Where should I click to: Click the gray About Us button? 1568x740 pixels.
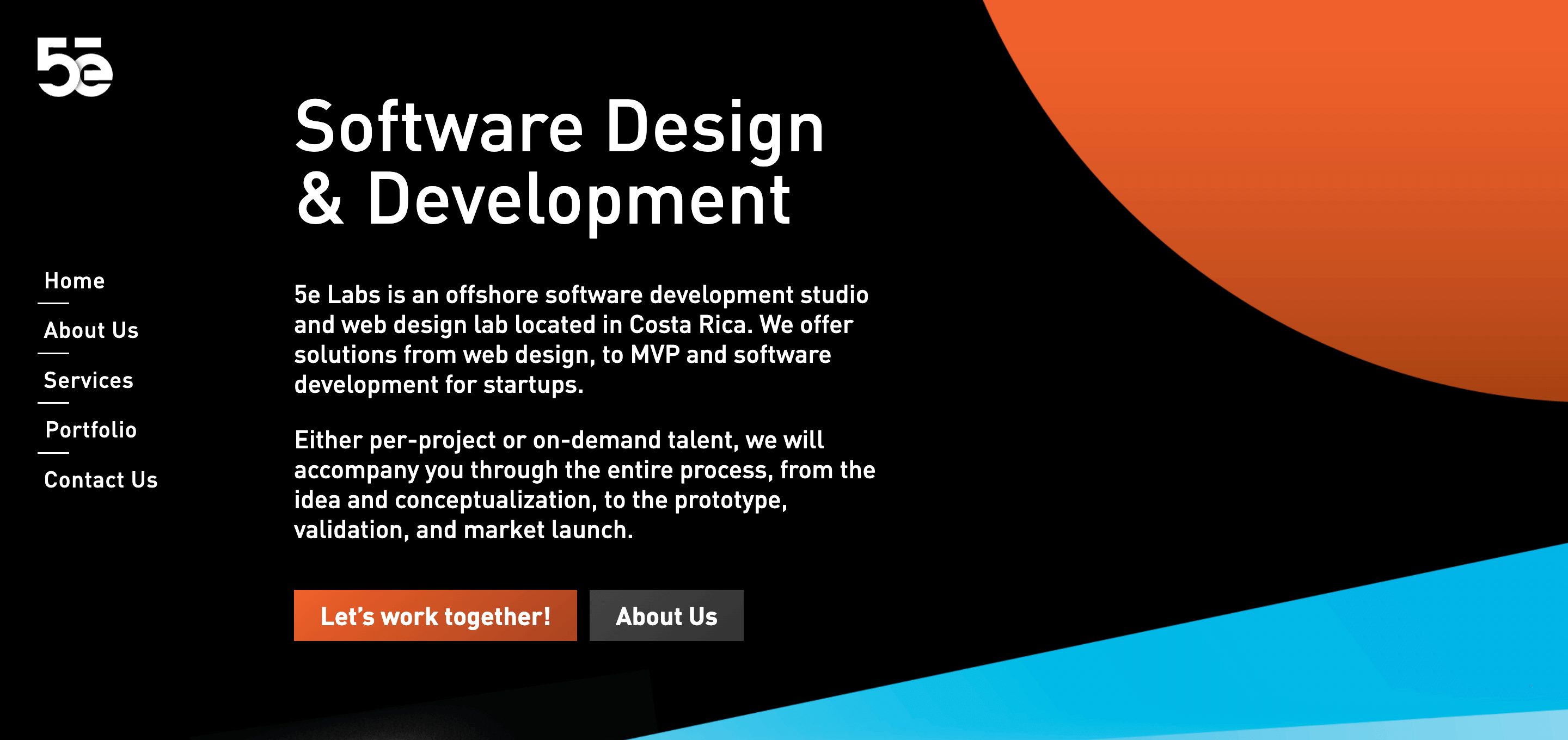[x=666, y=615]
